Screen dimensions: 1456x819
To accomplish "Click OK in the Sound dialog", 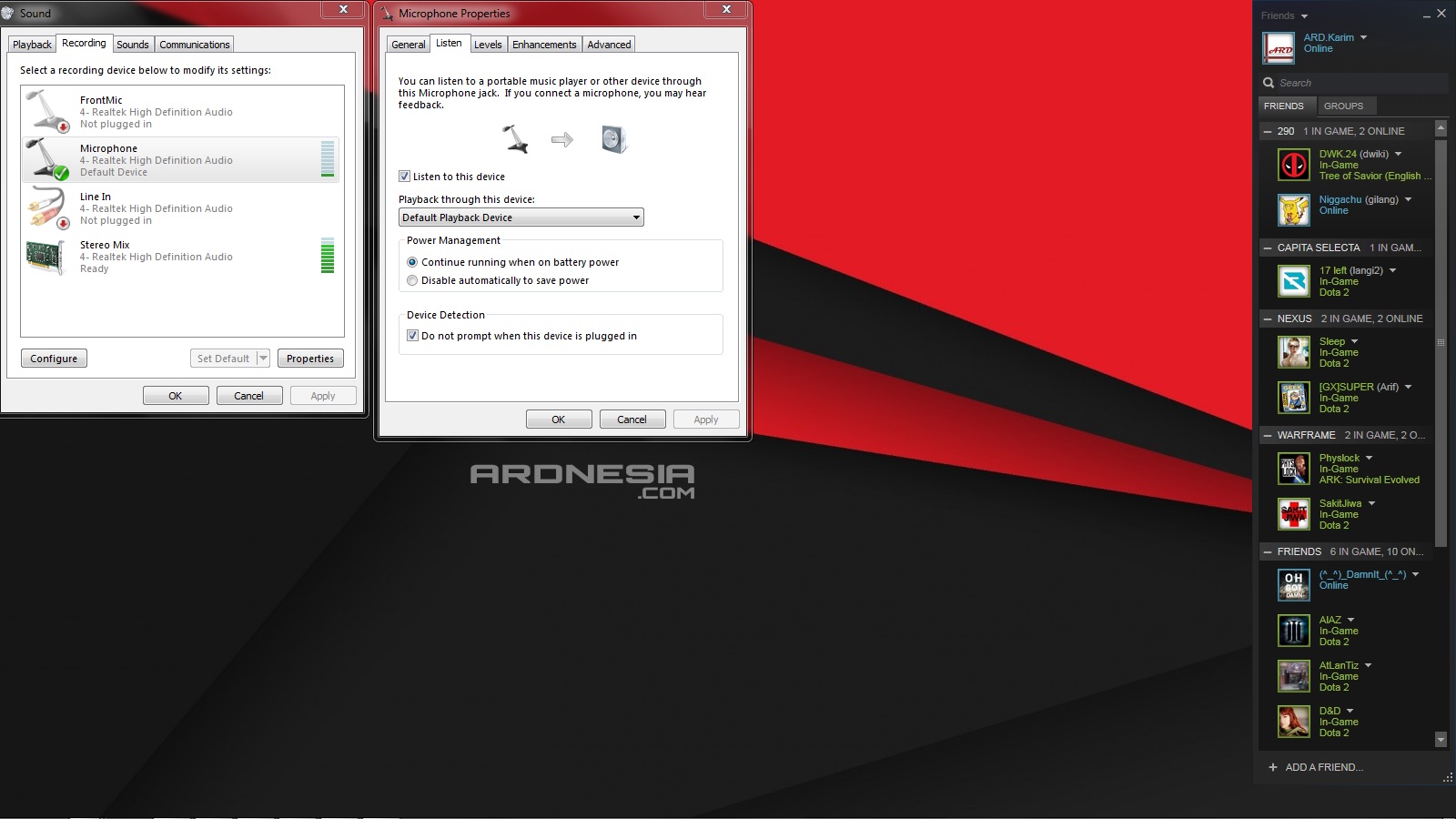I will (x=176, y=396).
